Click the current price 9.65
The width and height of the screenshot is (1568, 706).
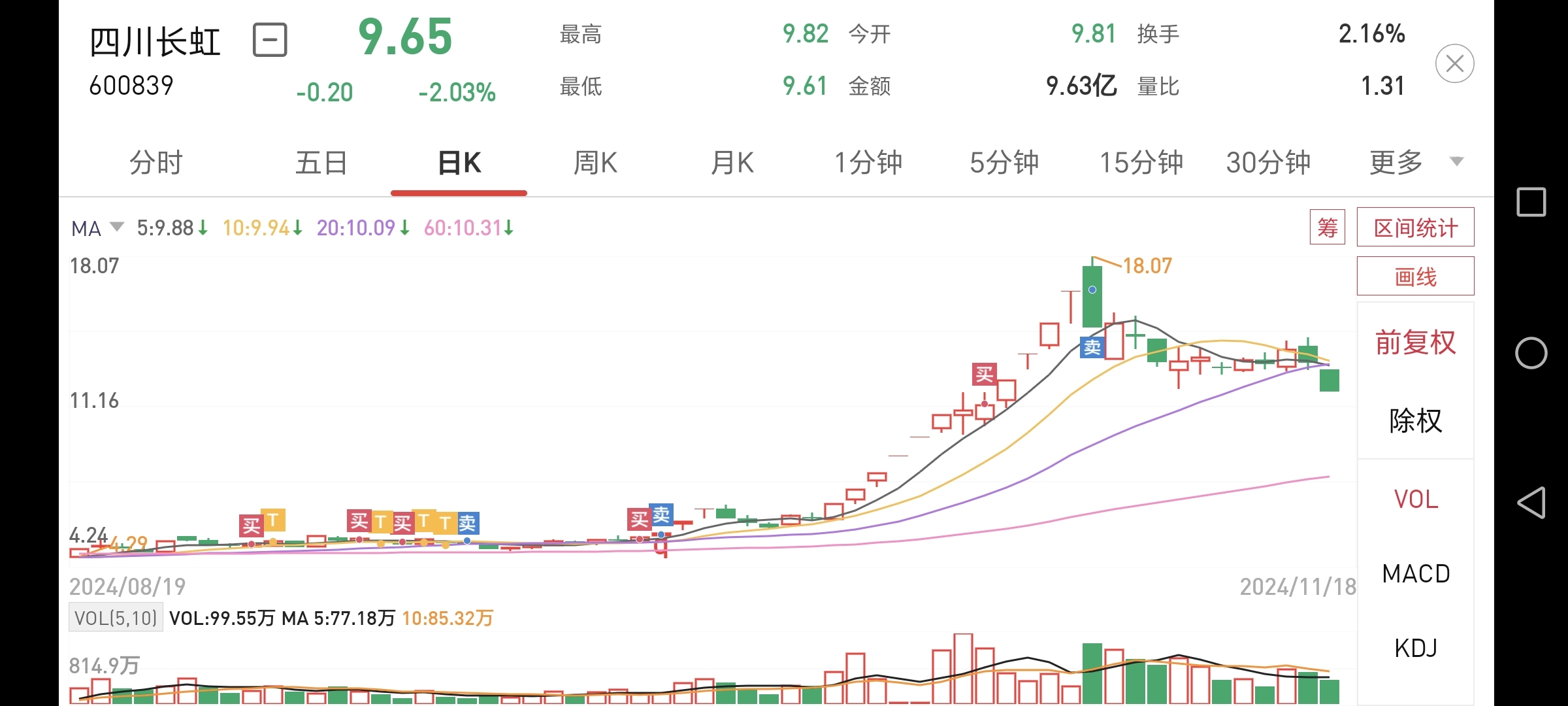pos(405,37)
